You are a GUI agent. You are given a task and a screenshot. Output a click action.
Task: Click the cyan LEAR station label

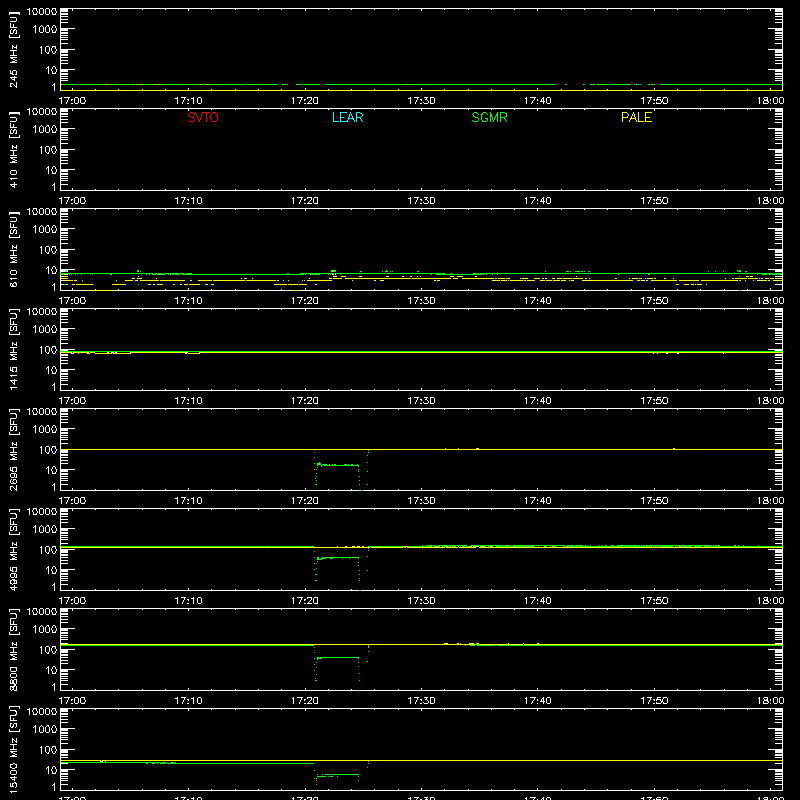pyautogui.click(x=347, y=117)
